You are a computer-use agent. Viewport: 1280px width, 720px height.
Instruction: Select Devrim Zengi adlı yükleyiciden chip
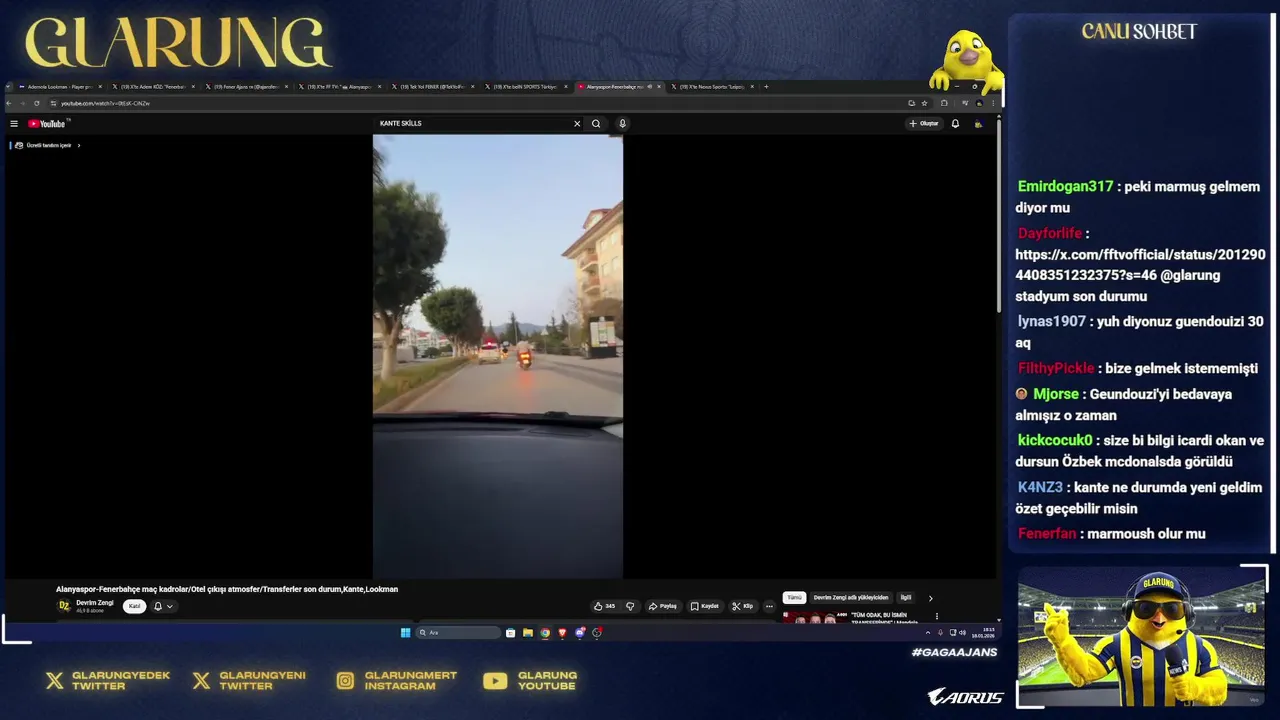coord(851,598)
